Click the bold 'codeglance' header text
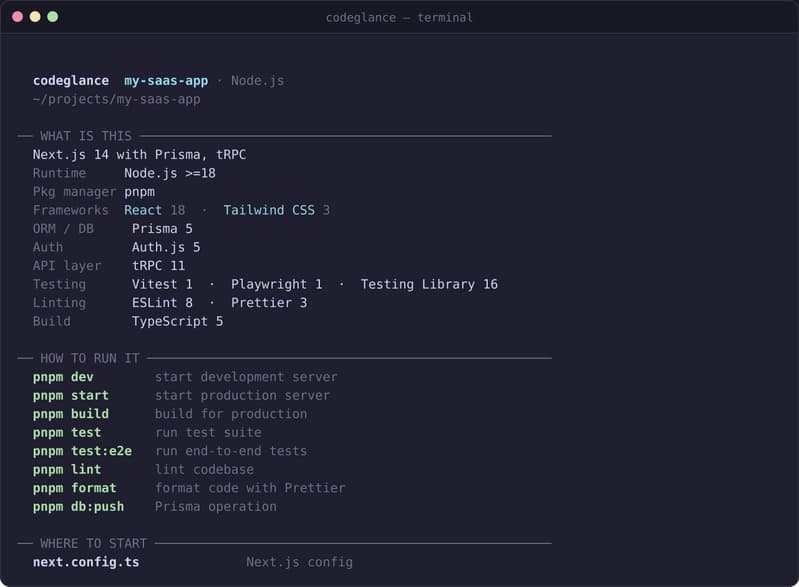Image resolution: width=799 pixels, height=587 pixels. (x=71, y=81)
